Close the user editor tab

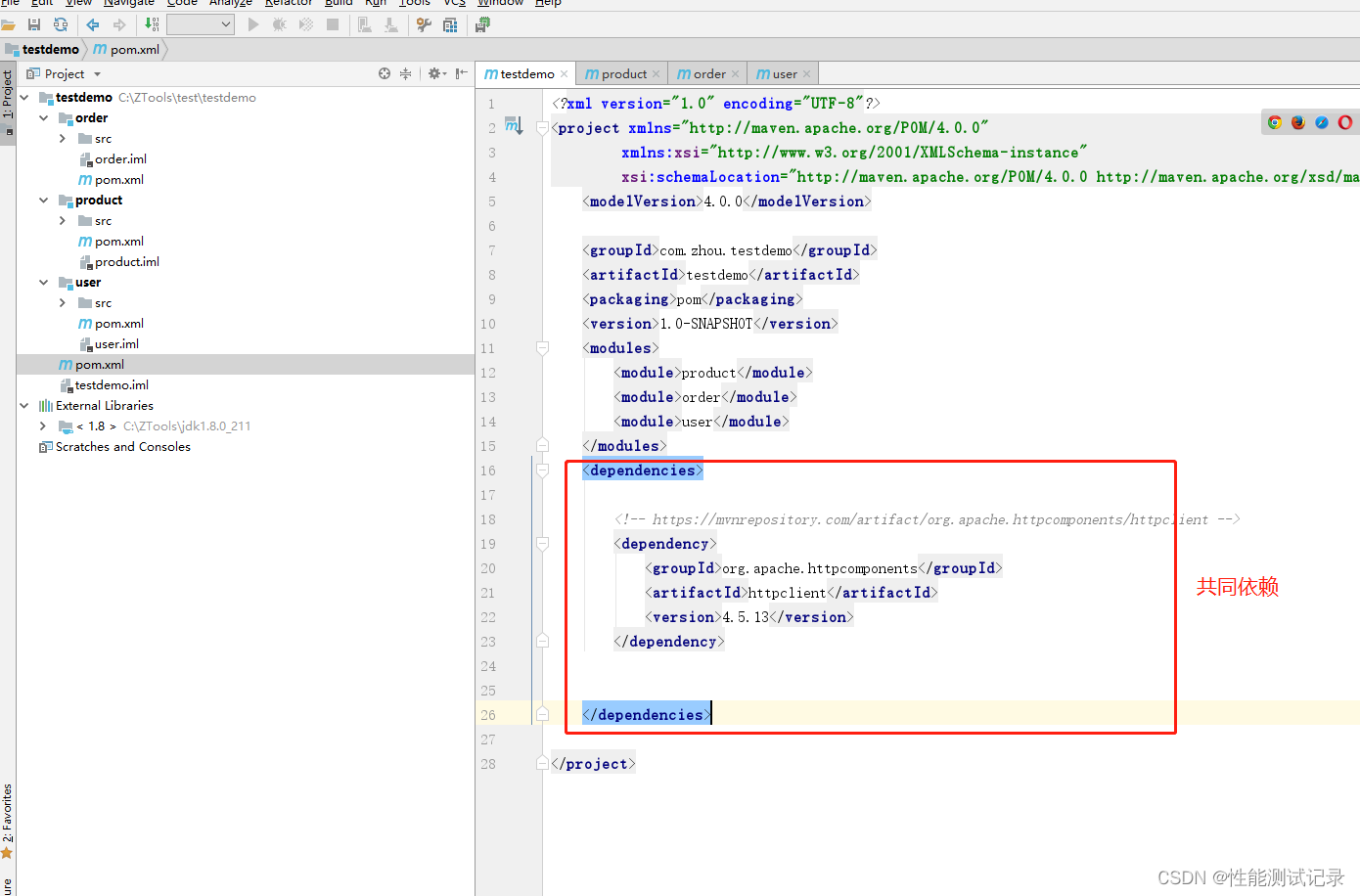point(807,74)
